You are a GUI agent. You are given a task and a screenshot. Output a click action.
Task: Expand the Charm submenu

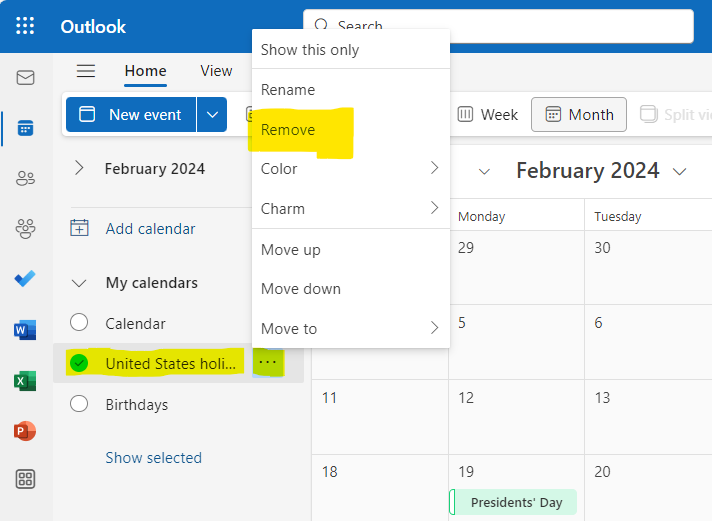pos(351,208)
